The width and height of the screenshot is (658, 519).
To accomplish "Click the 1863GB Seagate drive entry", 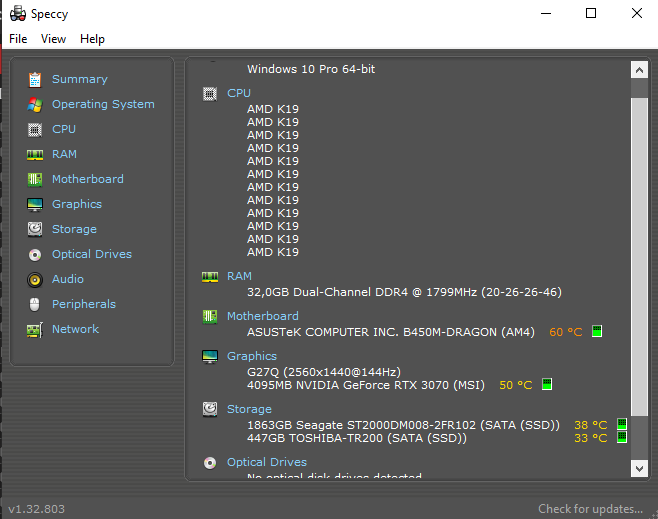I will 403,425.
